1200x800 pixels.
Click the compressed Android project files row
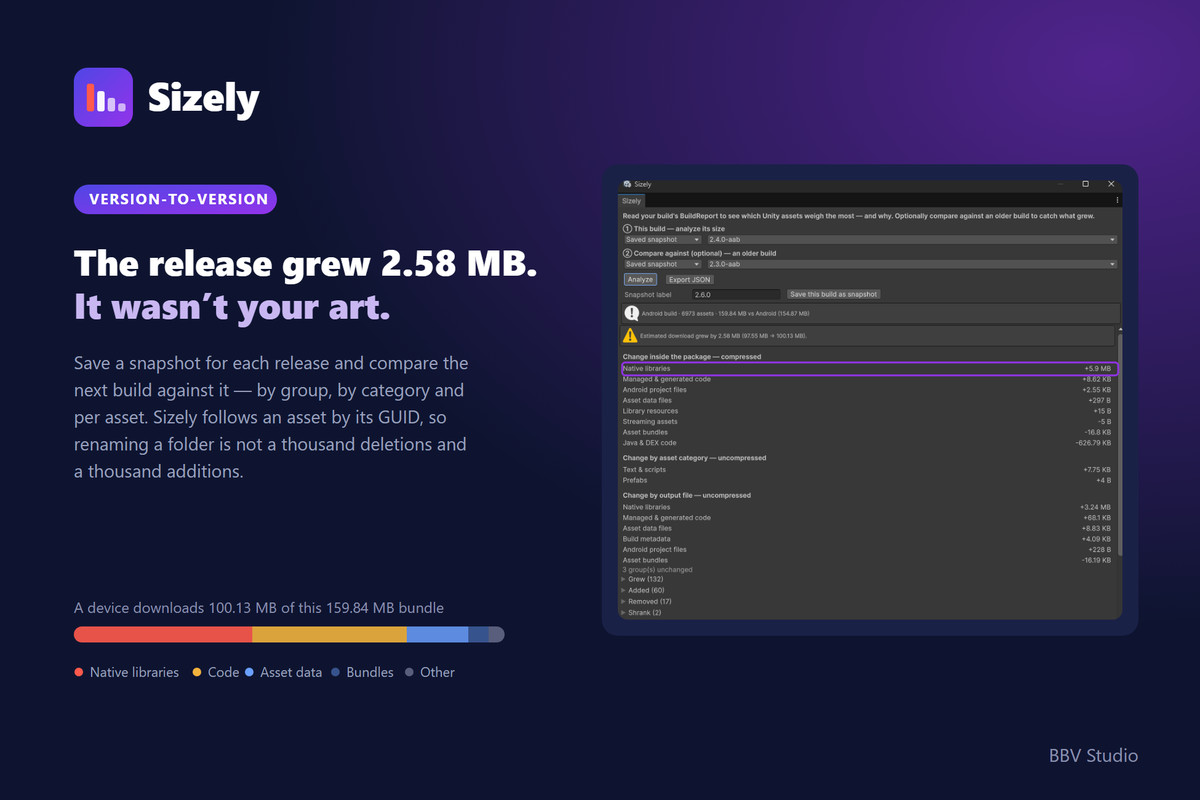click(x=868, y=390)
